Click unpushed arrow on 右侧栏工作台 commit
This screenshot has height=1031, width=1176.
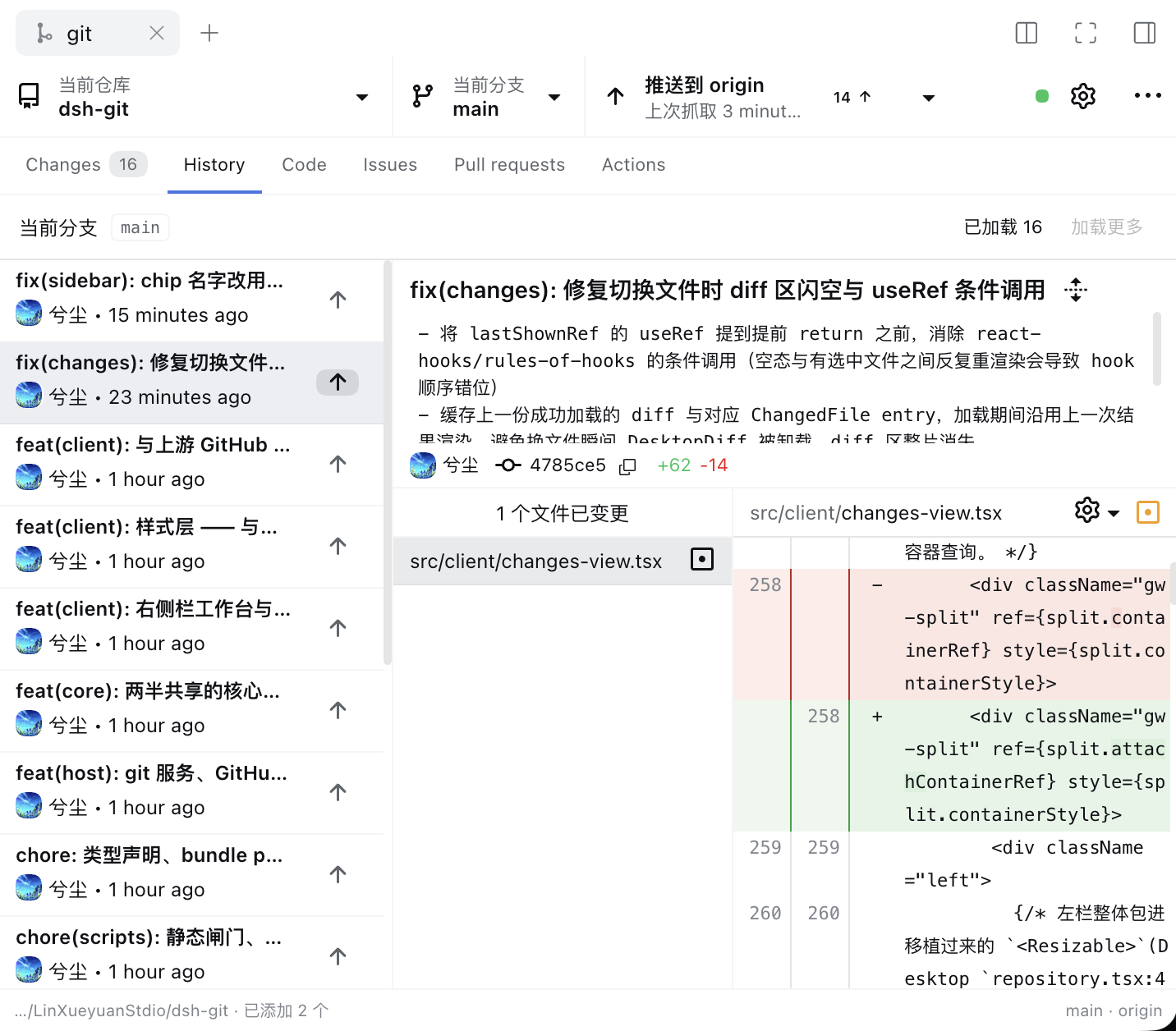[x=338, y=628]
